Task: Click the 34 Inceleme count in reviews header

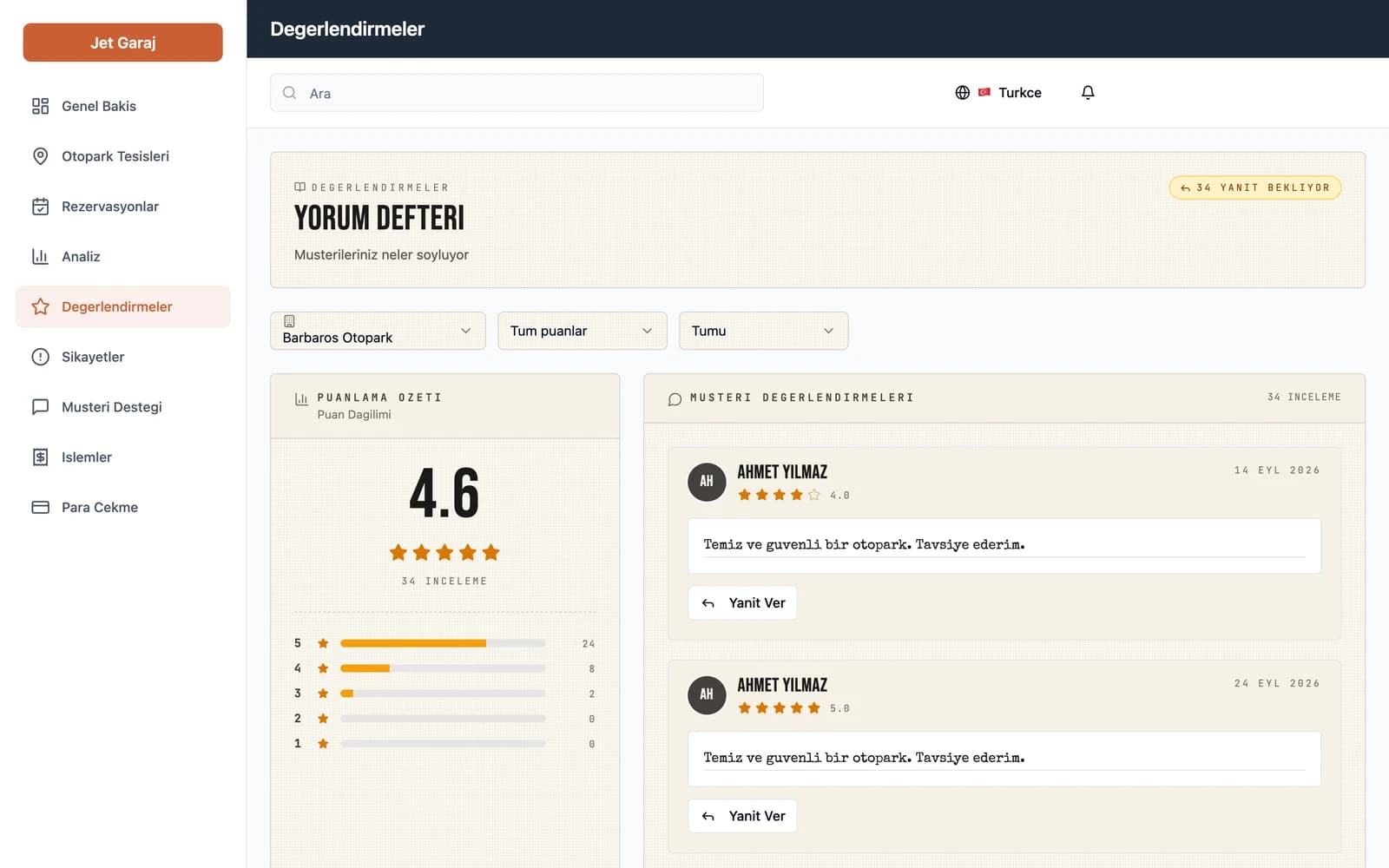Action: click(1304, 398)
